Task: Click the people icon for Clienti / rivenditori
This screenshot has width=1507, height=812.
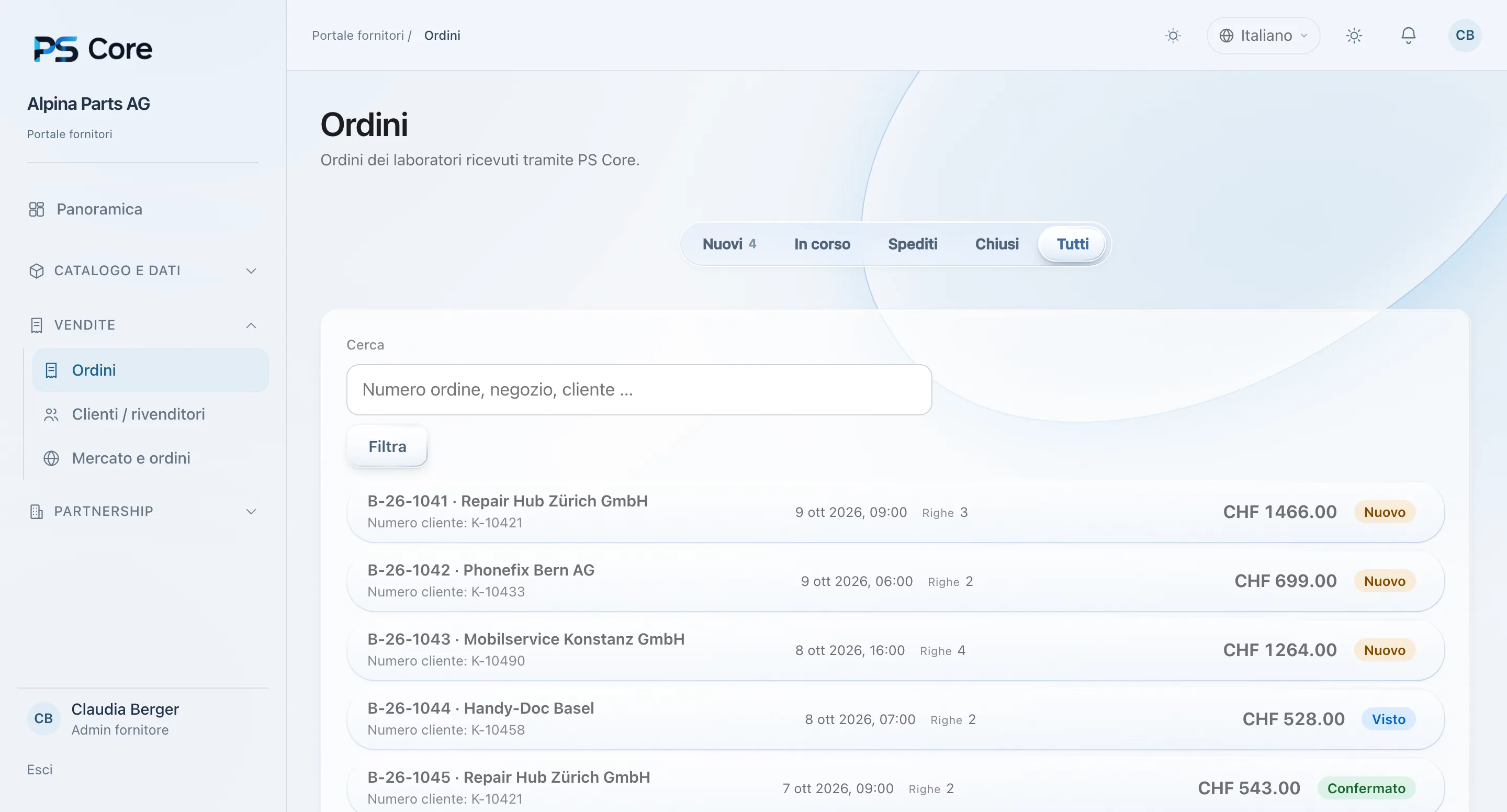Action: 51,414
